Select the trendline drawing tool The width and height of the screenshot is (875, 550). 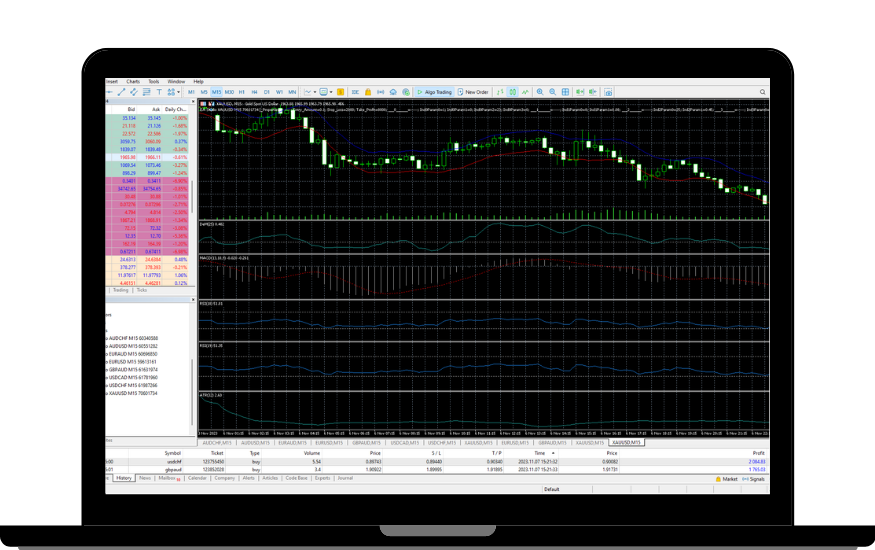pos(122,92)
